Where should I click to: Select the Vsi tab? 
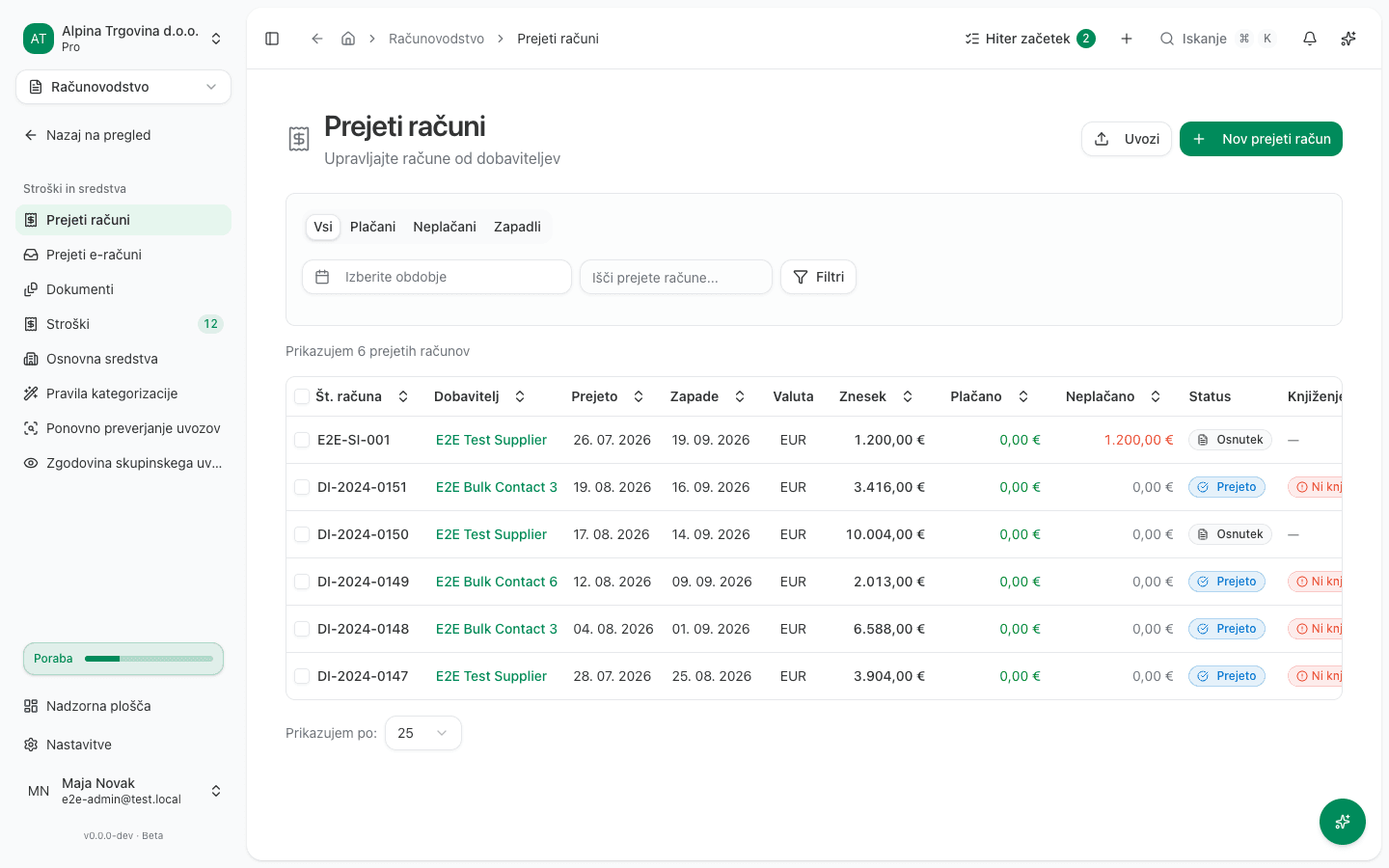coord(323,227)
